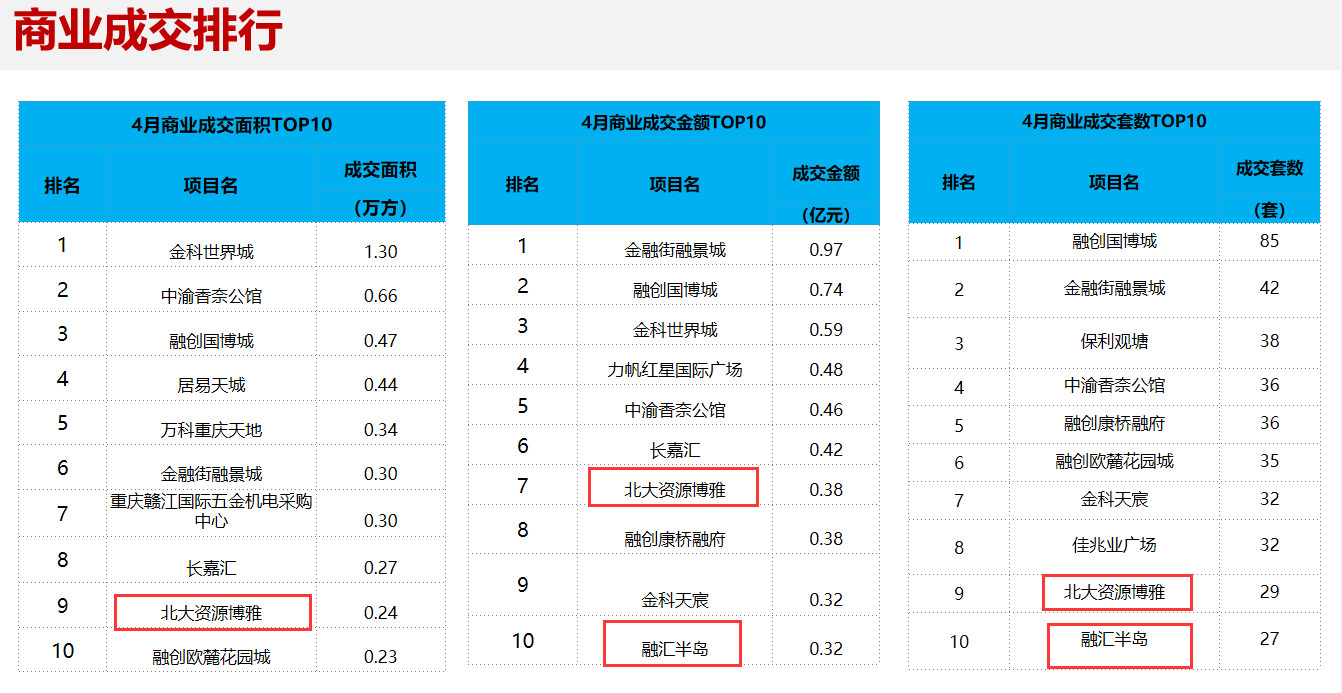This screenshot has width=1342, height=693.
Task: Select the 万科重庆天地 project name
Action: coord(211,430)
